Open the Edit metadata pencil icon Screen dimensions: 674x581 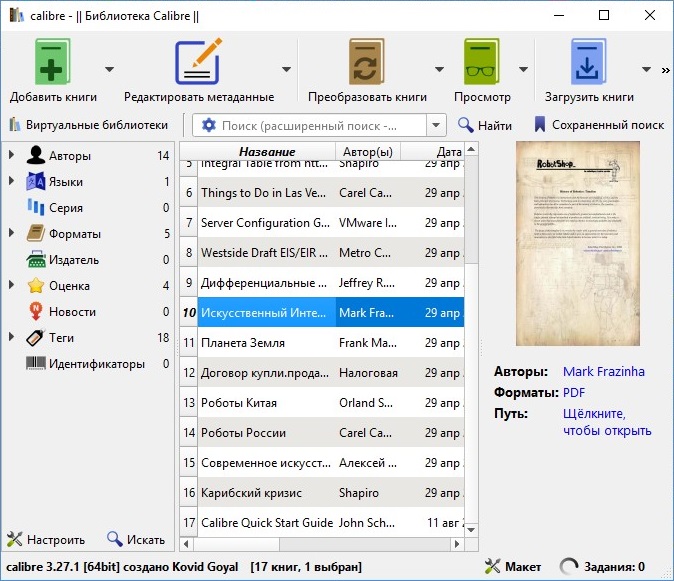198,61
